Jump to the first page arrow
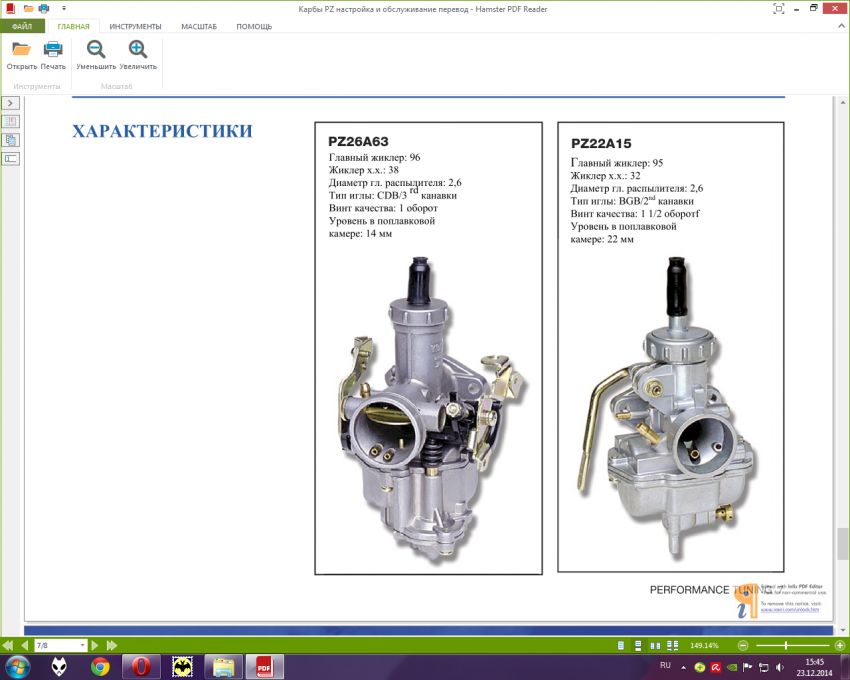850x680 pixels. coord(8,645)
